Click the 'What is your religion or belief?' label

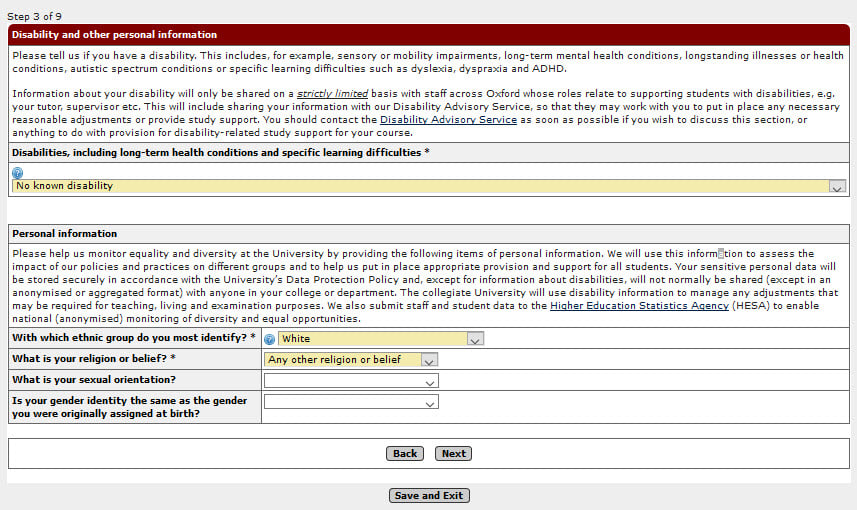(x=94, y=359)
